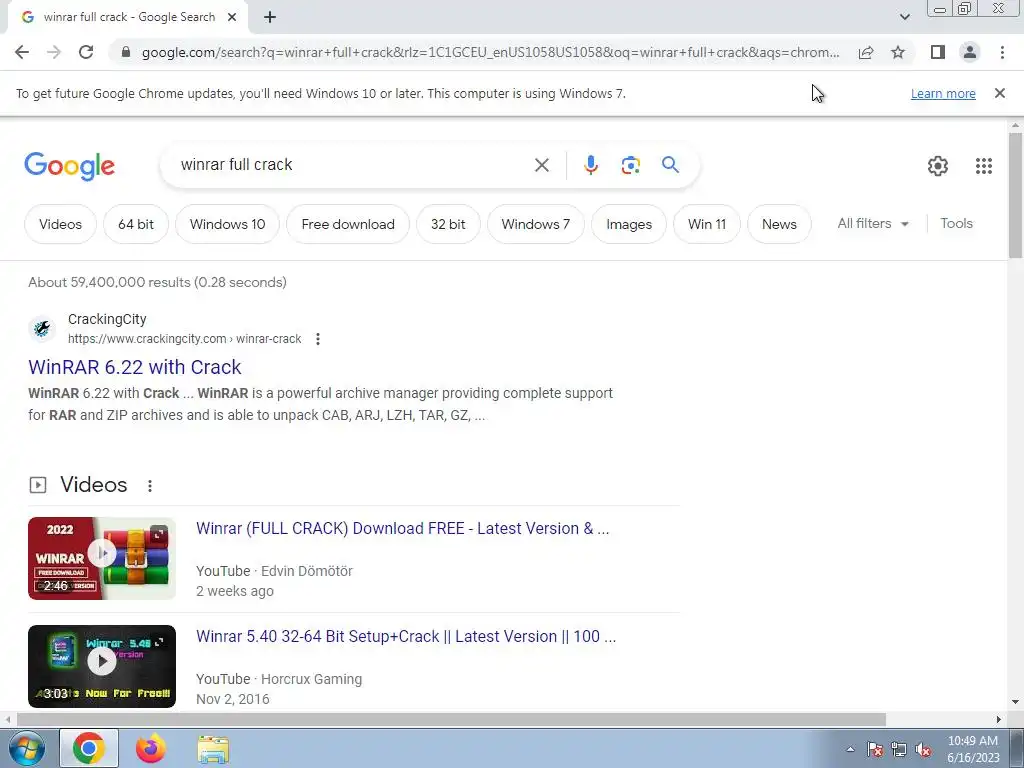Image resolution: width=1024 pixels, height=768 pixels.
Task: Clear the search box with the X icon
Action: tap(541, 165)
